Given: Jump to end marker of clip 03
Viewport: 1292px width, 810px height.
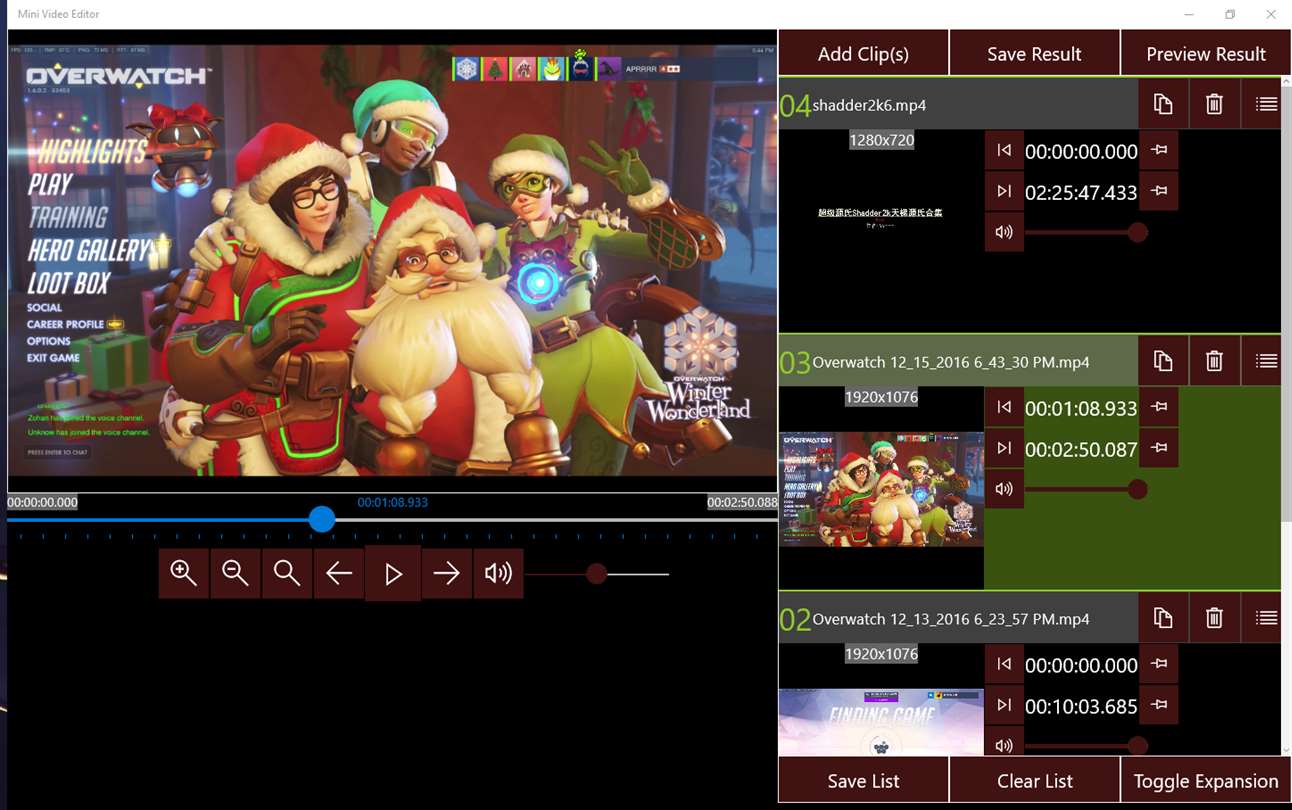Looking at the screenshot, I should click(1004, 448).
